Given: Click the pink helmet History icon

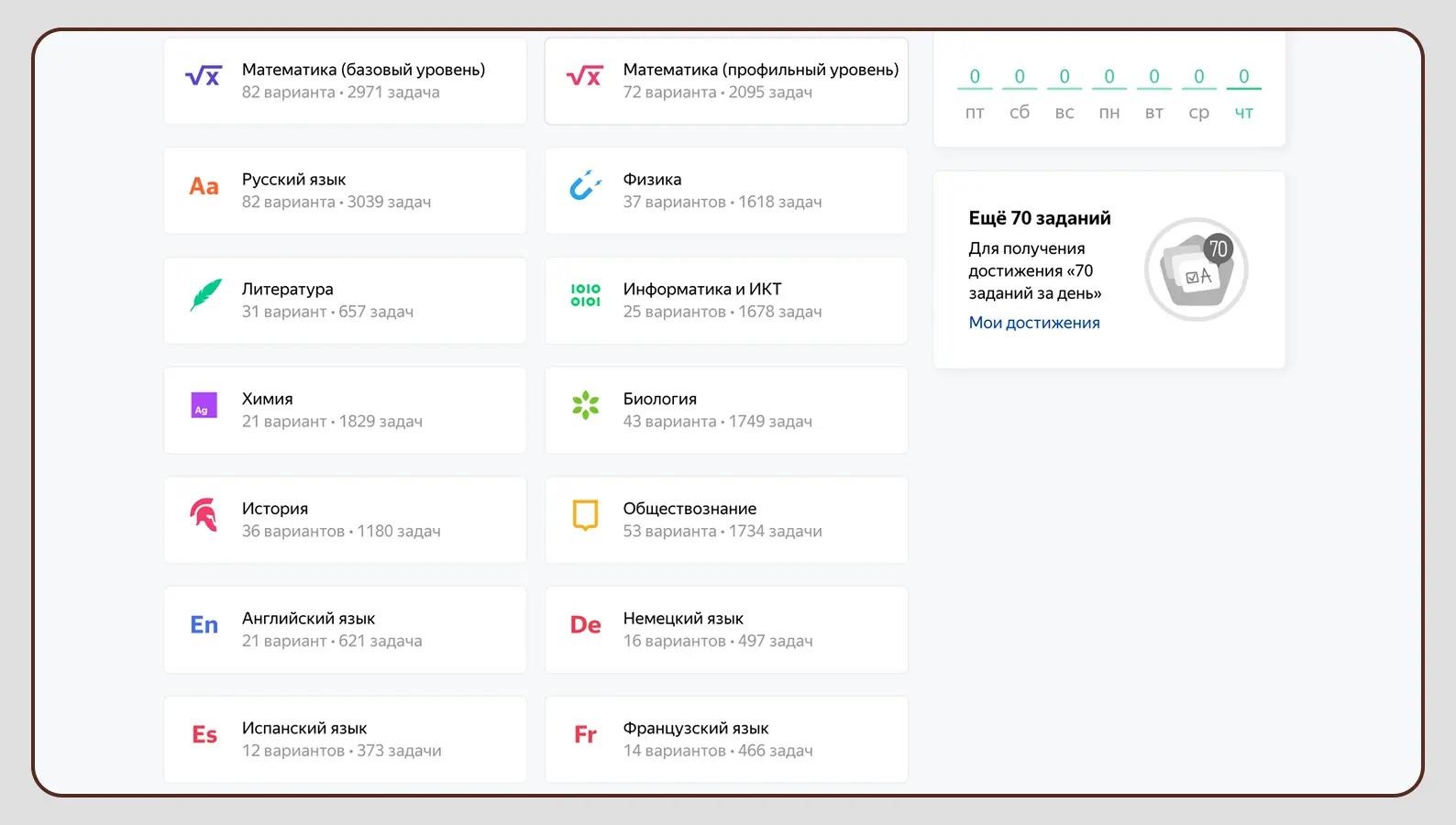Looking at the screenshot, I should pyautogui.click(x=204, y=515).
